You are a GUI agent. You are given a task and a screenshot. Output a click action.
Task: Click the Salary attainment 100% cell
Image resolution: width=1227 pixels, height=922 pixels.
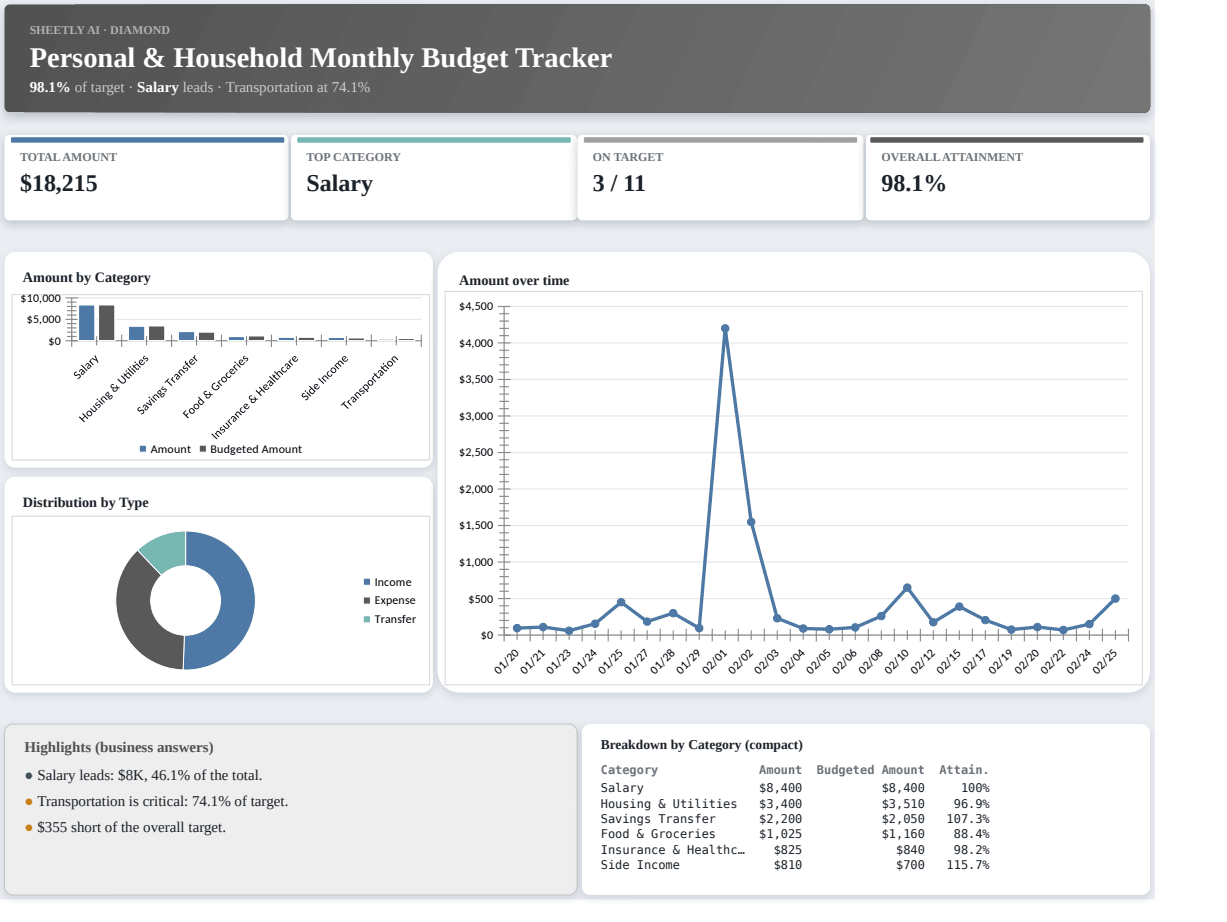pyautogui.click(x=975, y=788)
